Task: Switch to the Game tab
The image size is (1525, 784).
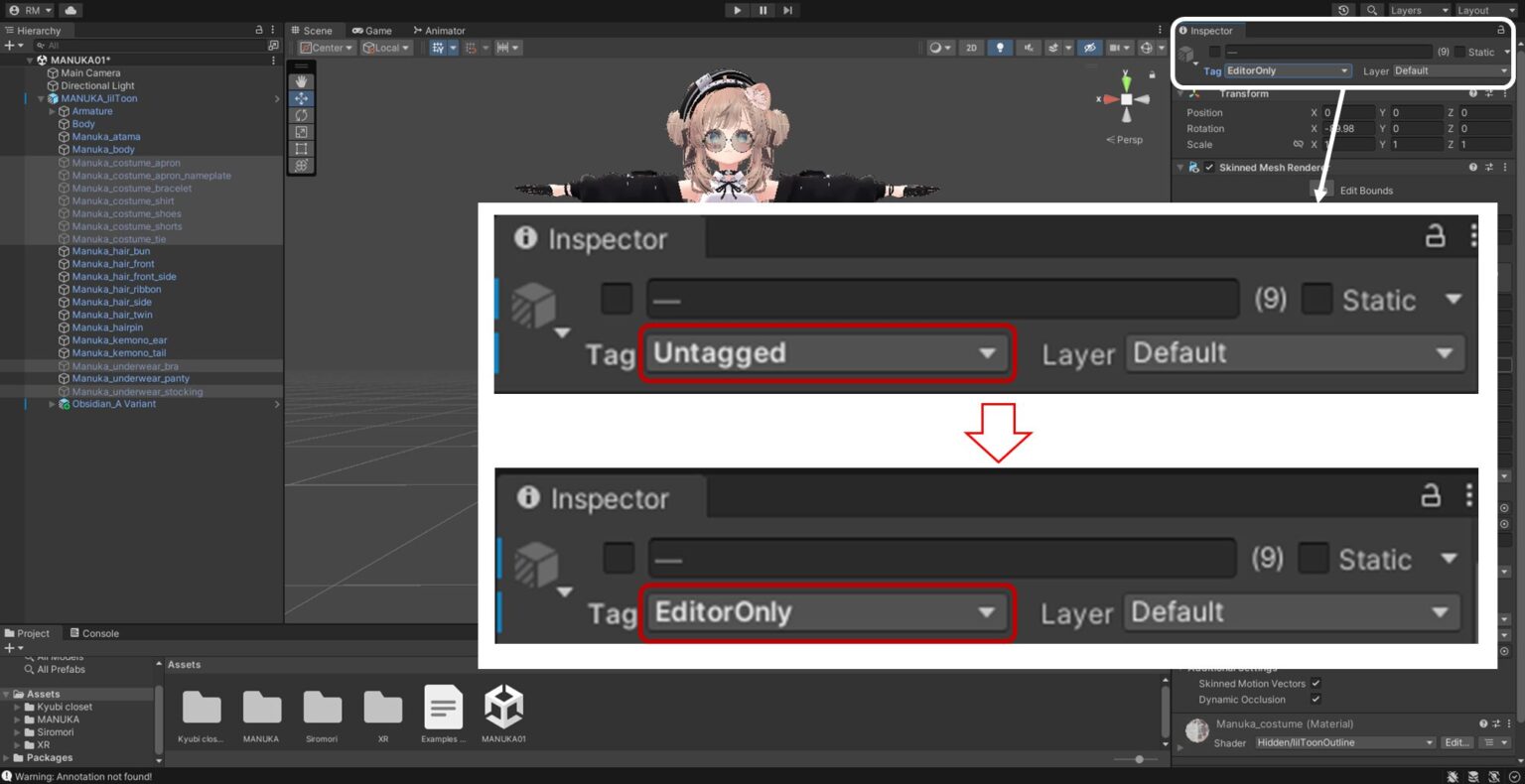Action: 372,30
